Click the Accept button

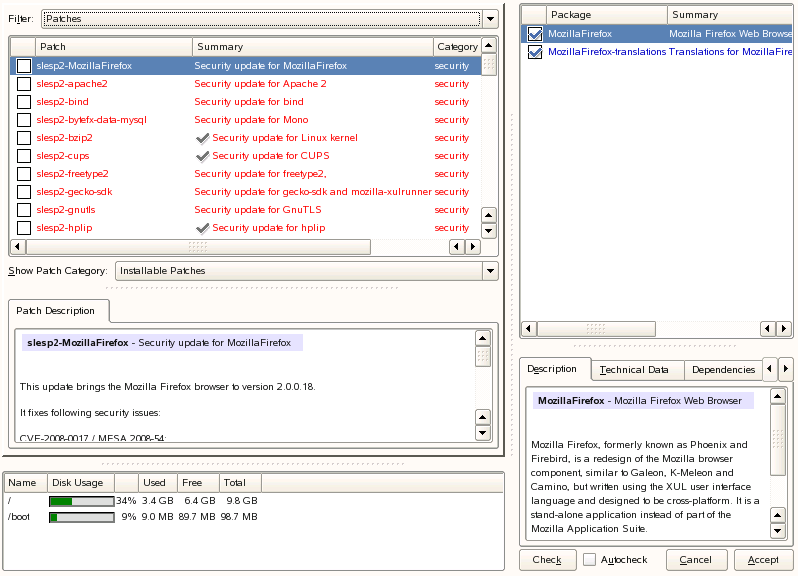(763, 560)
